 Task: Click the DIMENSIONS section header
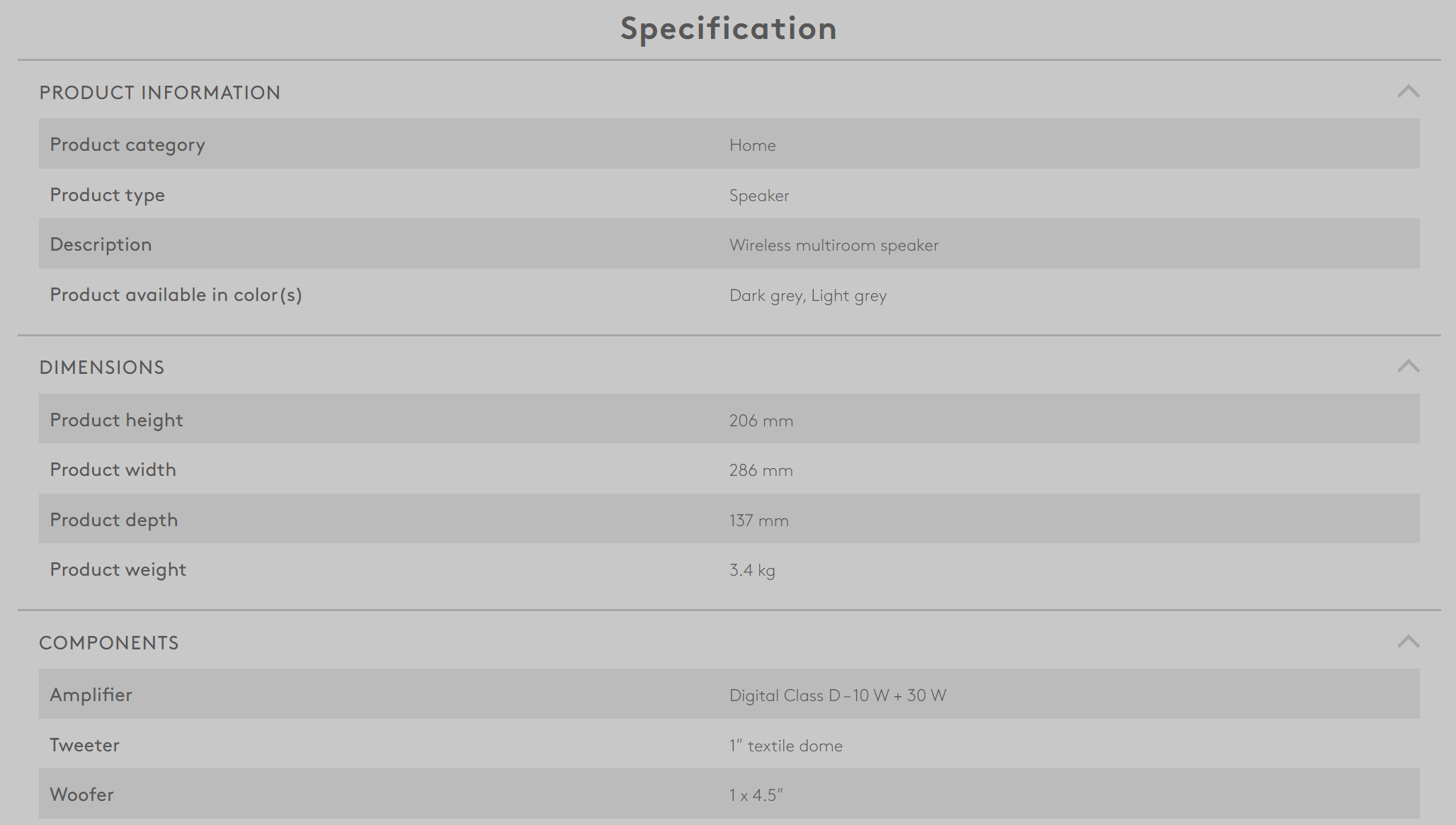(x=102, y=368)
